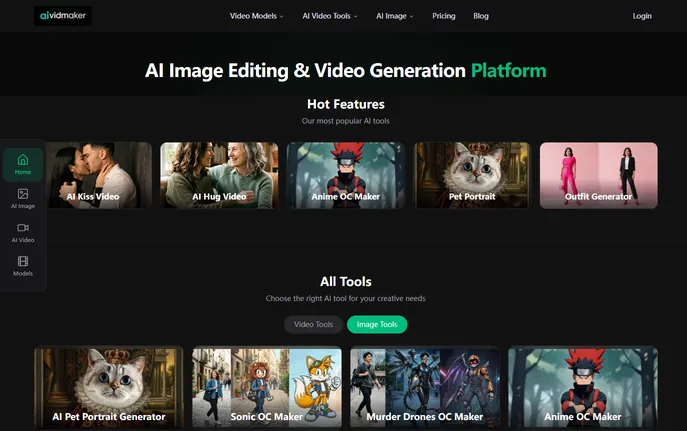
Task: Open the AI Kiss Video feature card
Action: pos(99,175)
